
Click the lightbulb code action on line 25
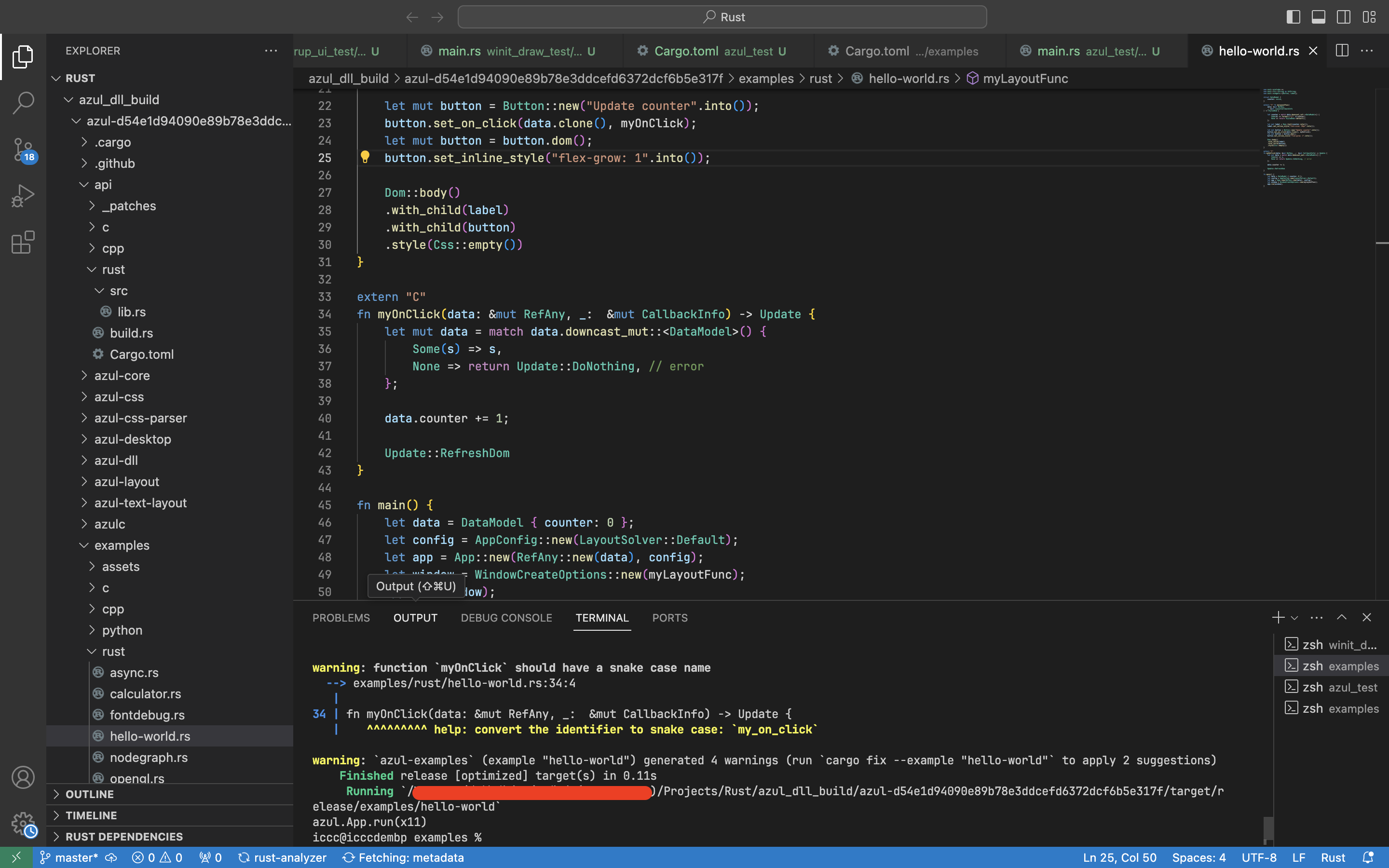pos(365,157)
